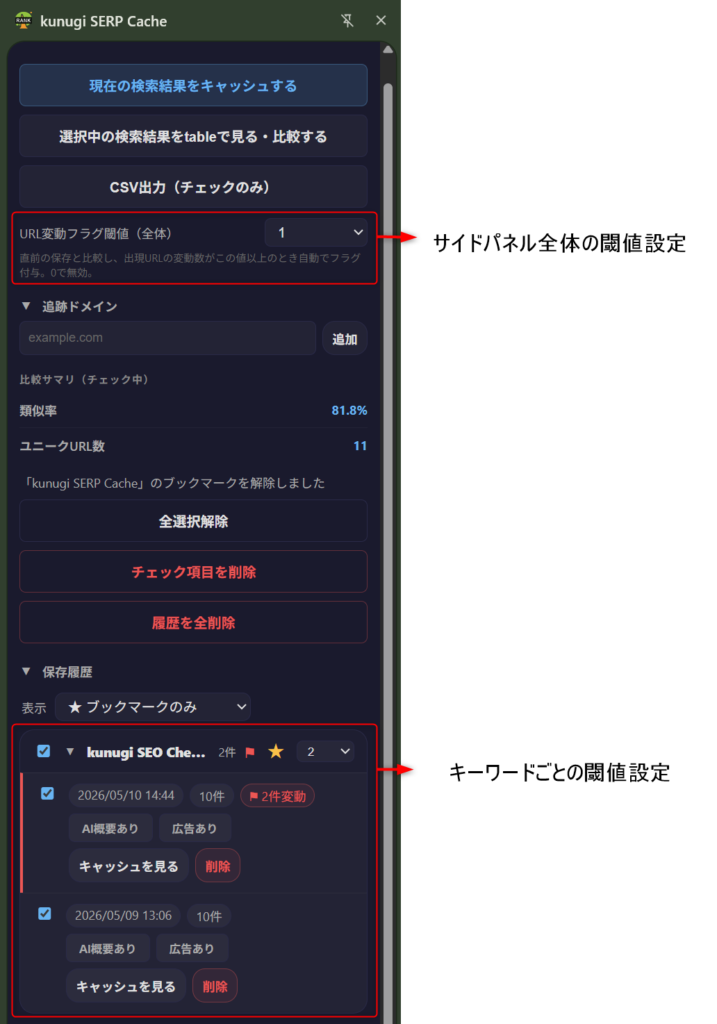
Task: Collapse the 保存履歴 section triangle
Action: 26,671
